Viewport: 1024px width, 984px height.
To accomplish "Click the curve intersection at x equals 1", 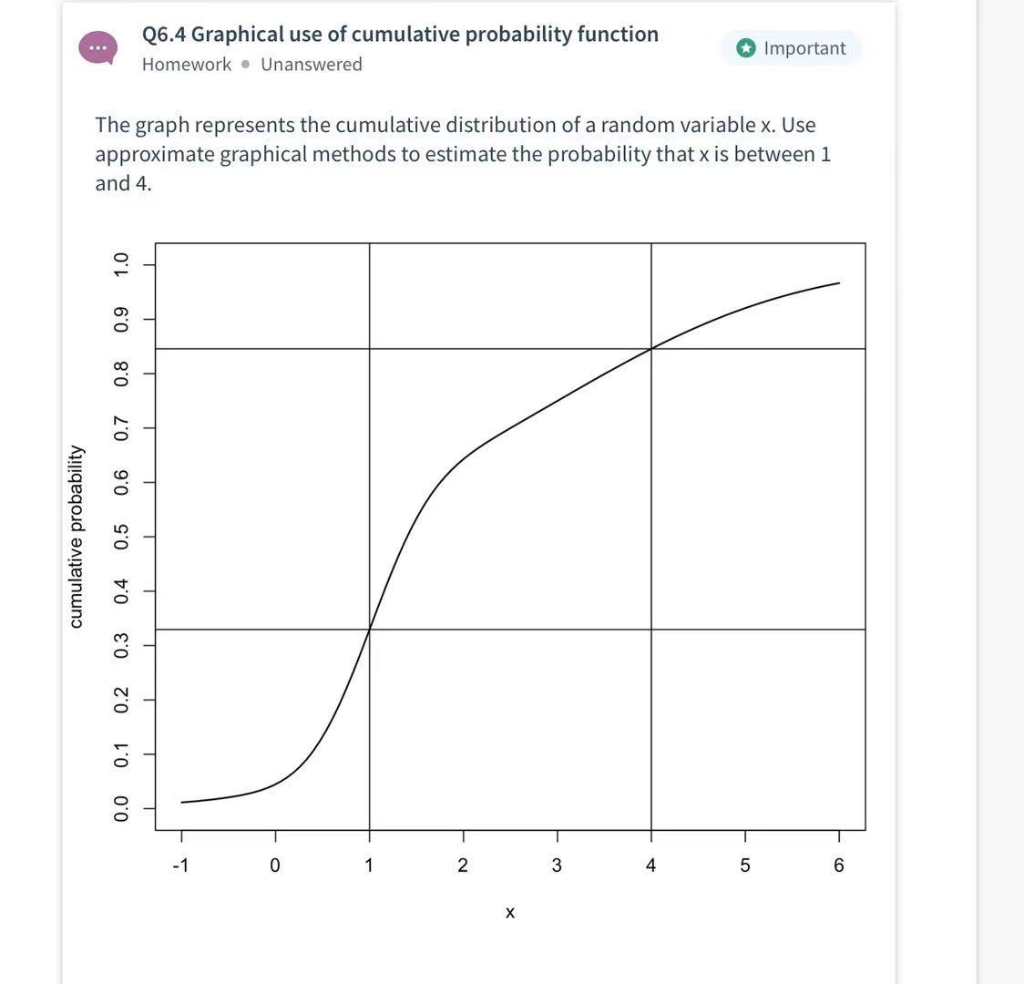I will tap(370, 628).
